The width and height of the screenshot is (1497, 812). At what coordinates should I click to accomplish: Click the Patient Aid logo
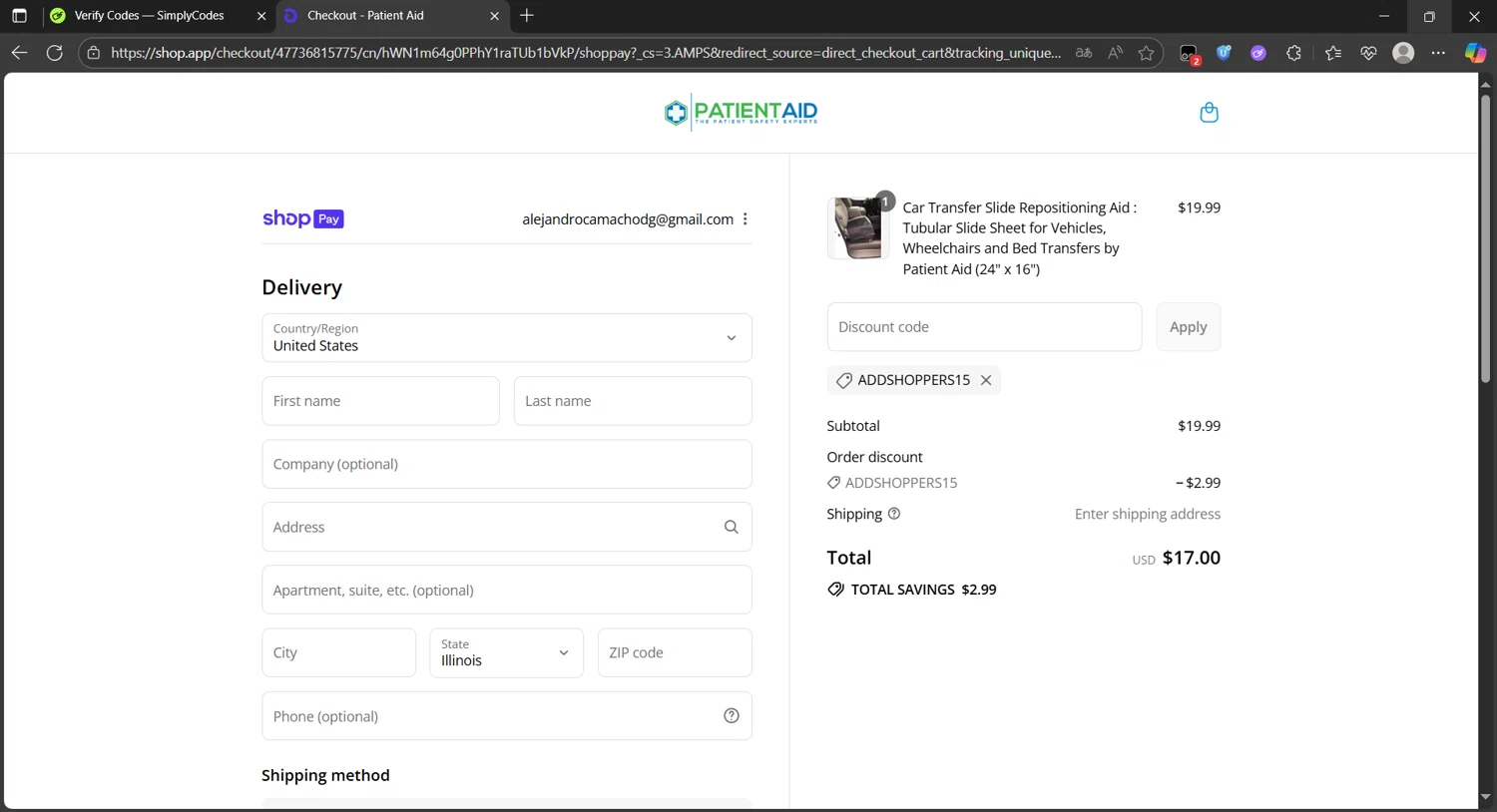tap(741, 113)
